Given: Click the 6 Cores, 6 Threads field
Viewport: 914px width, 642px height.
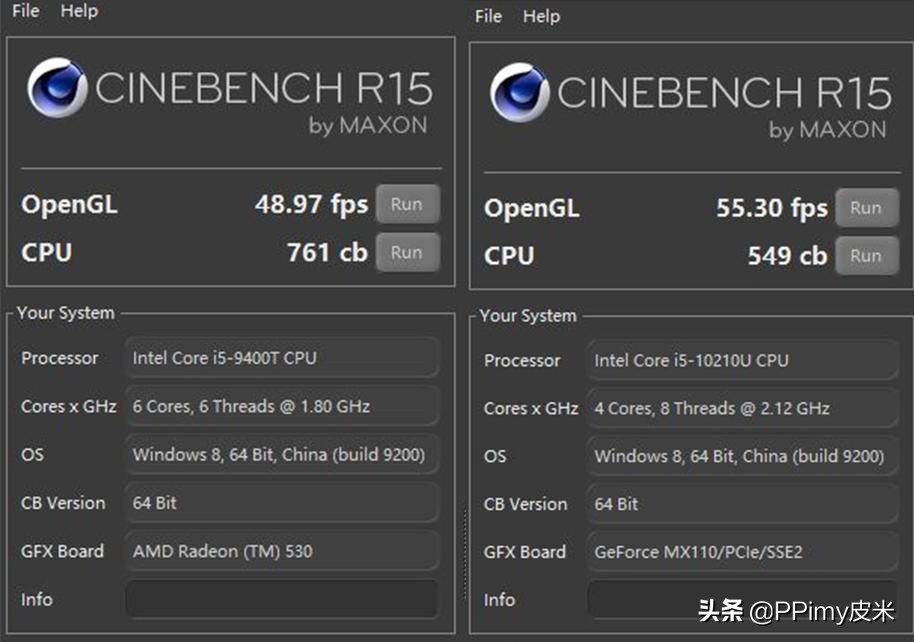Looking at the screenshot, I should (x=281, y=406).
